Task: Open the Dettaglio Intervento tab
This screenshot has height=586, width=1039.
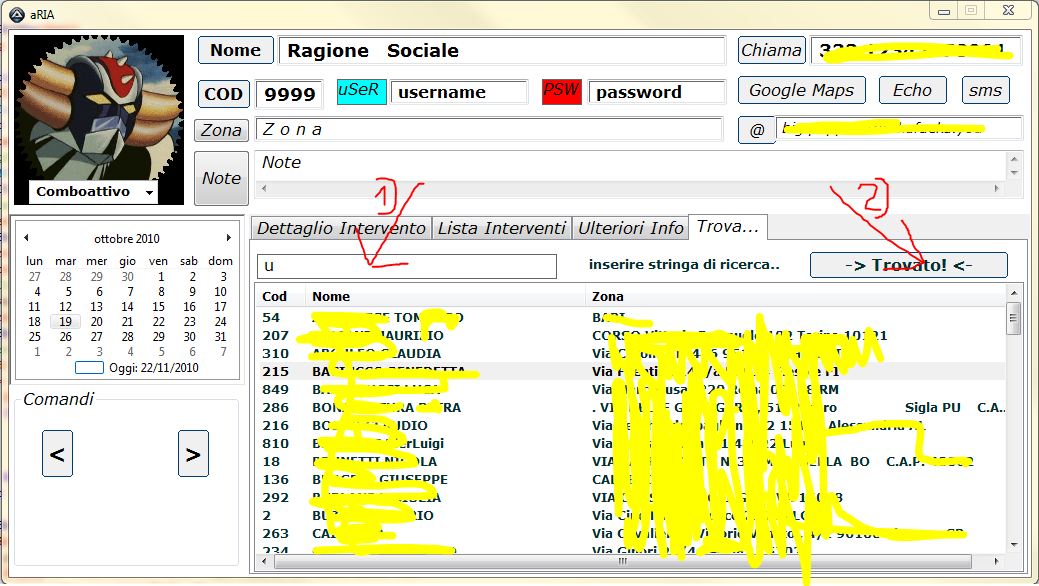Action: click(x=341, y=228)
